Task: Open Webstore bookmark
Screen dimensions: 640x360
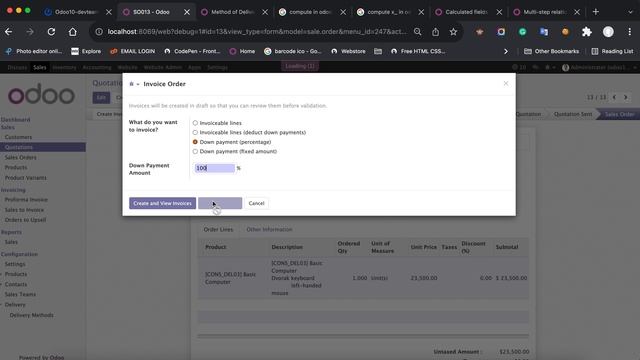Action: 348,51
